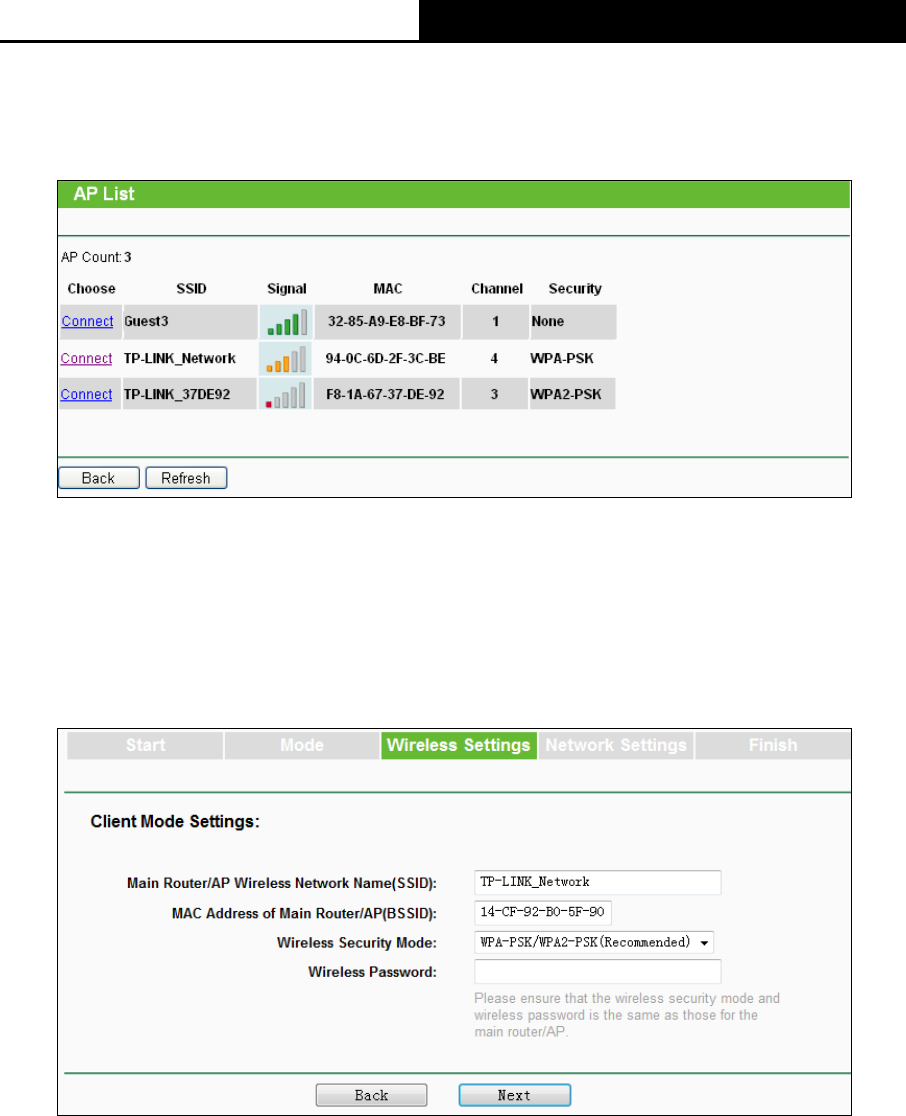Click the red signal icon for TP-LINK_37DE92
Viewport: 906px width, 1116px height.
click(x=285, y=395)
